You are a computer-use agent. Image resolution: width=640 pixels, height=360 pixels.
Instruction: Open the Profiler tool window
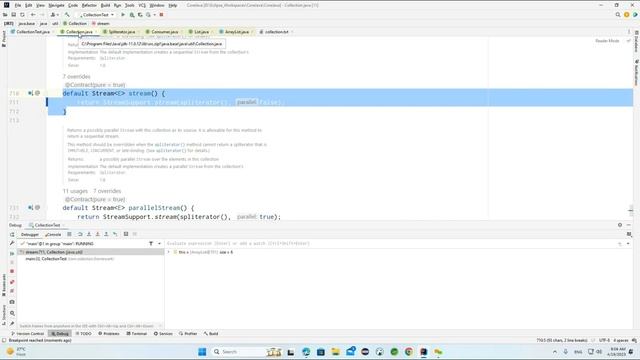point(188,334)
